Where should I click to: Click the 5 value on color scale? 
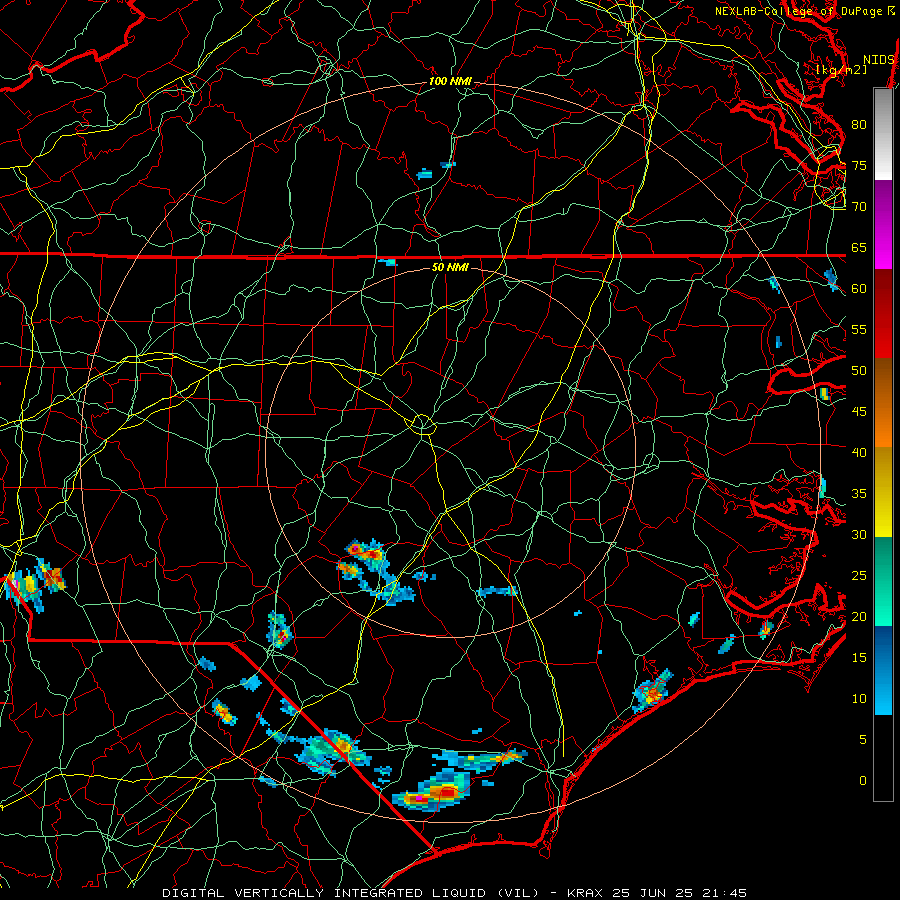point(863,739)
